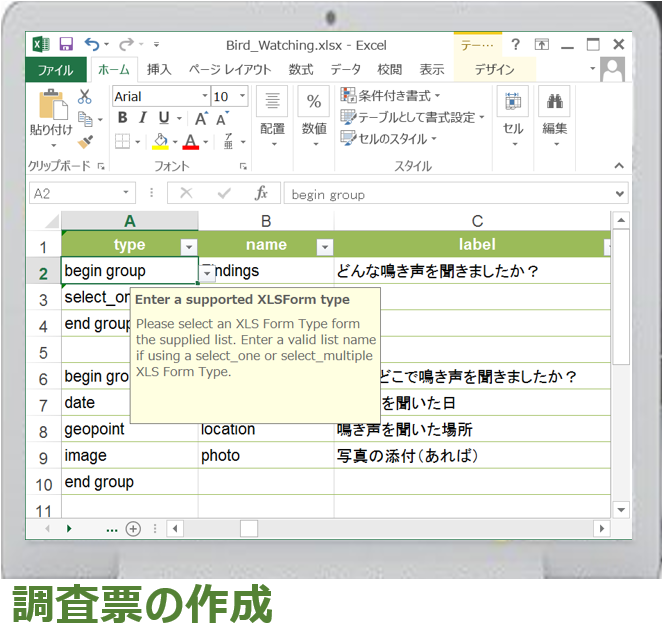Open the type column filter dropdown
This screenshot has height=630, width=662.
point(189,247)
